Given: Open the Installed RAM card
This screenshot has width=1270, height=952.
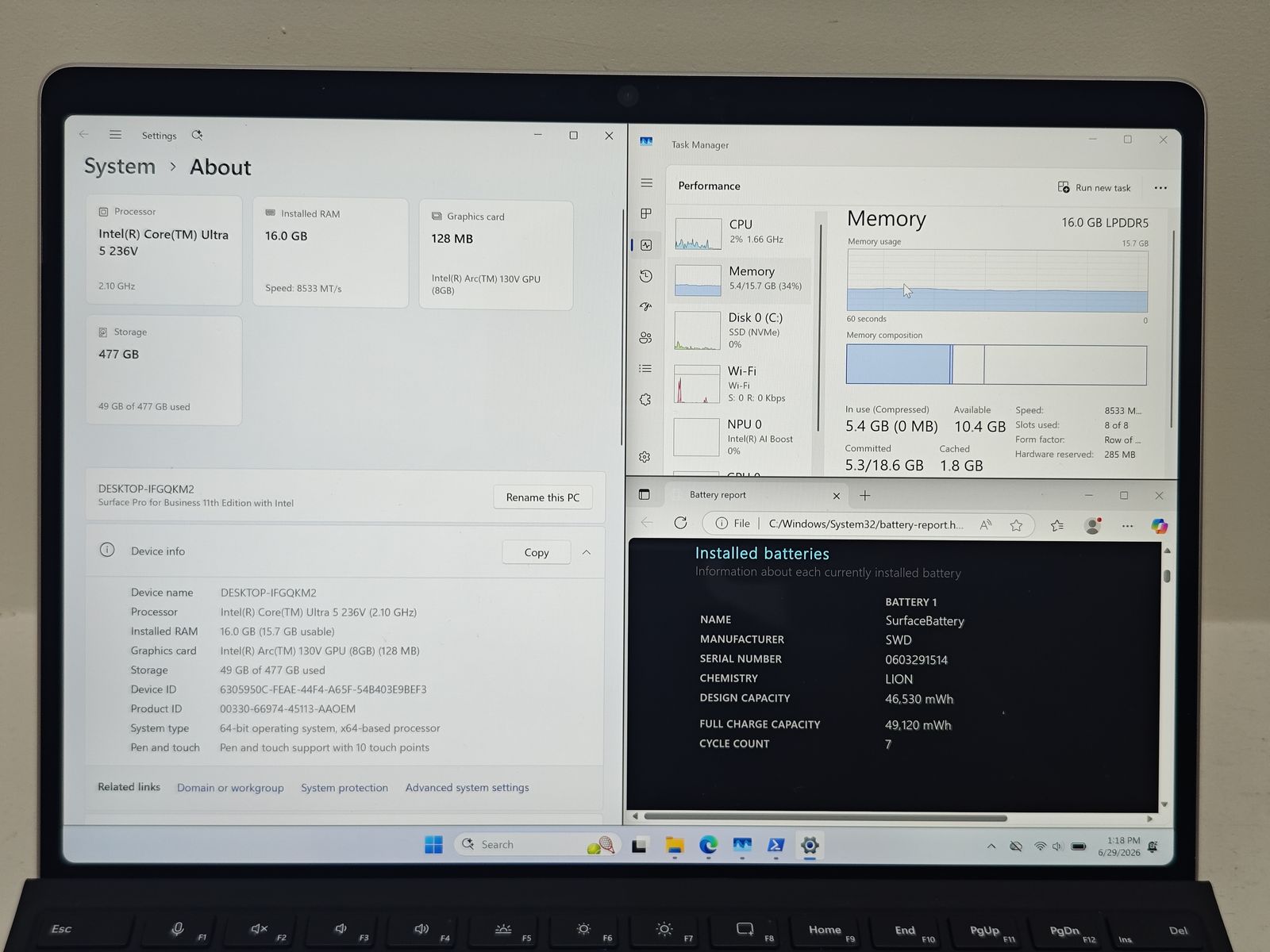Looking at the screenshot, I should point(330,253).
